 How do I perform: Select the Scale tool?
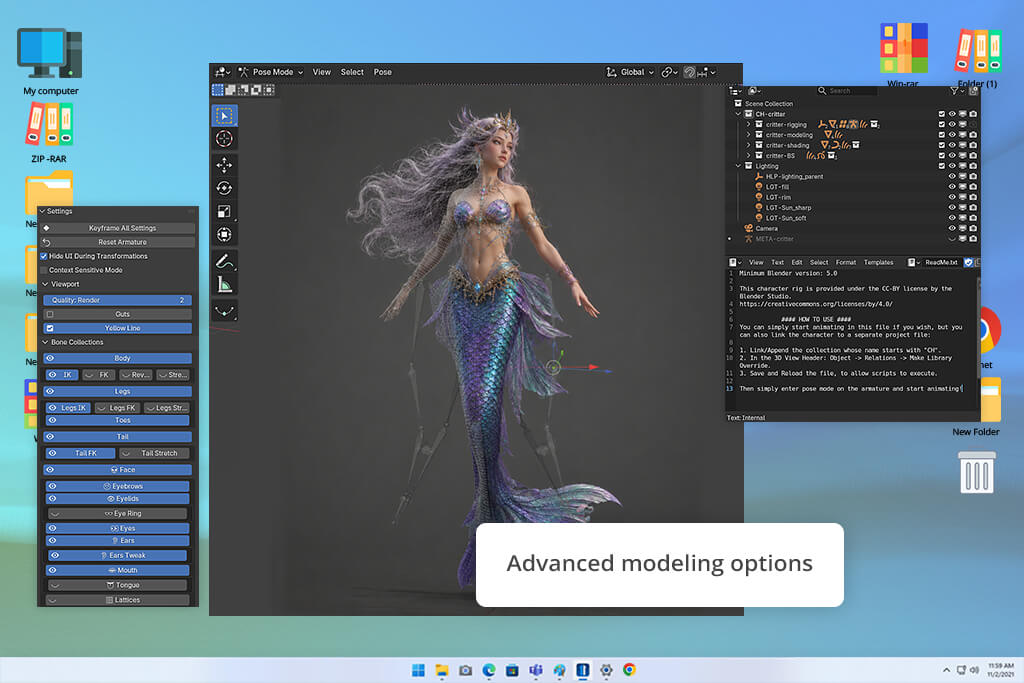225,211
